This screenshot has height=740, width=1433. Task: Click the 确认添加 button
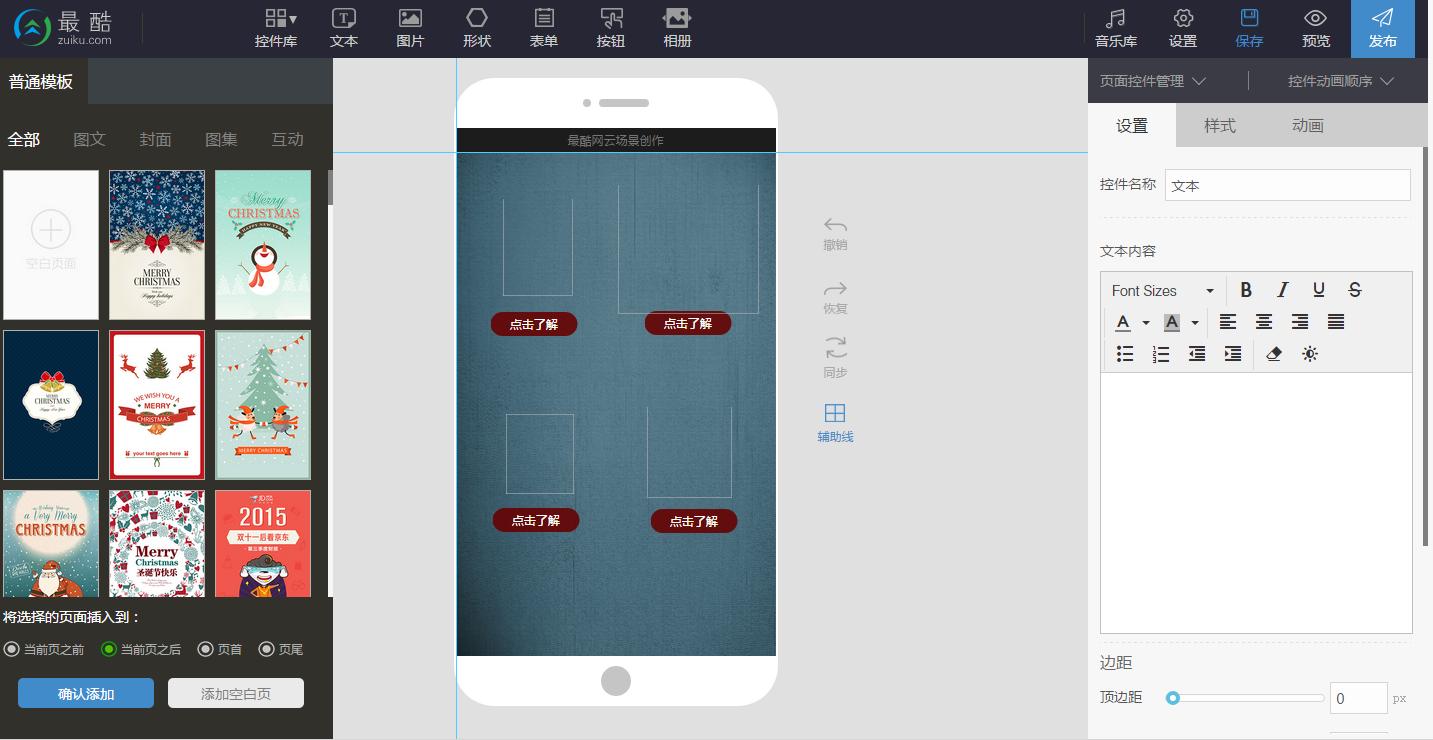tap(86, 693)
